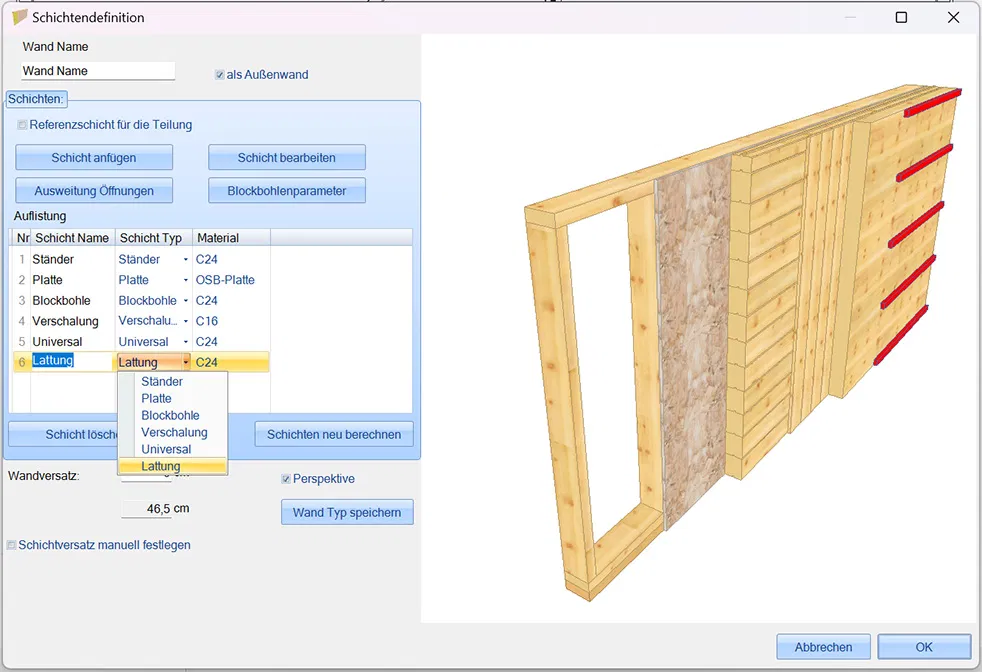
Task: Toggle the 'als Außenwand' checkbox
Action: point(220,75)
